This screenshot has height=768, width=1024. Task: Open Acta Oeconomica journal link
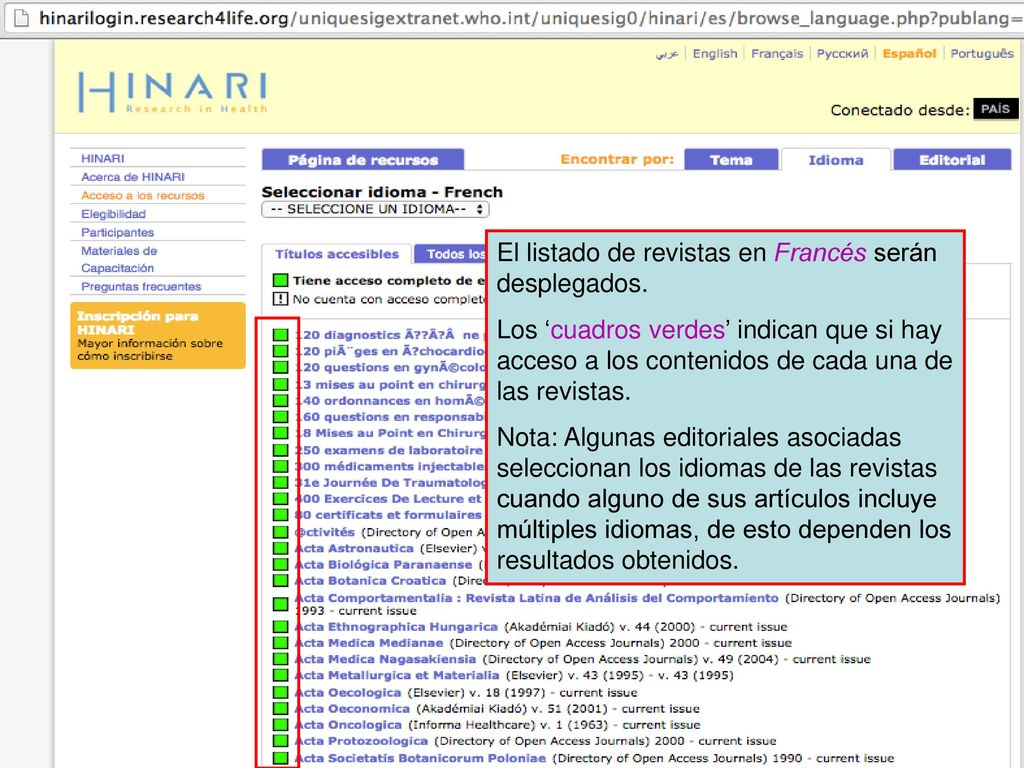click(x=352, y=708)
